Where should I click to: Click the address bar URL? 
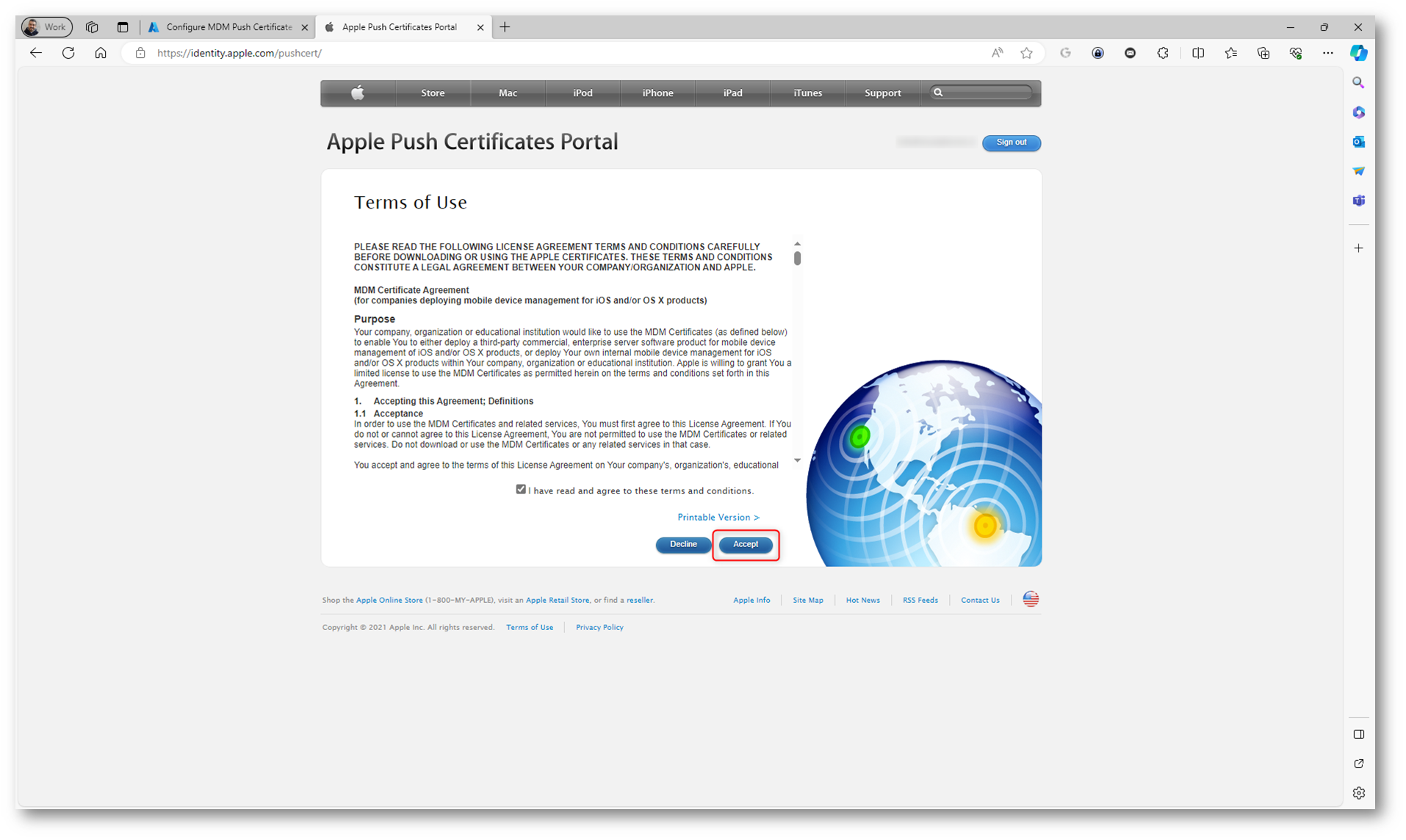(239, 53)
